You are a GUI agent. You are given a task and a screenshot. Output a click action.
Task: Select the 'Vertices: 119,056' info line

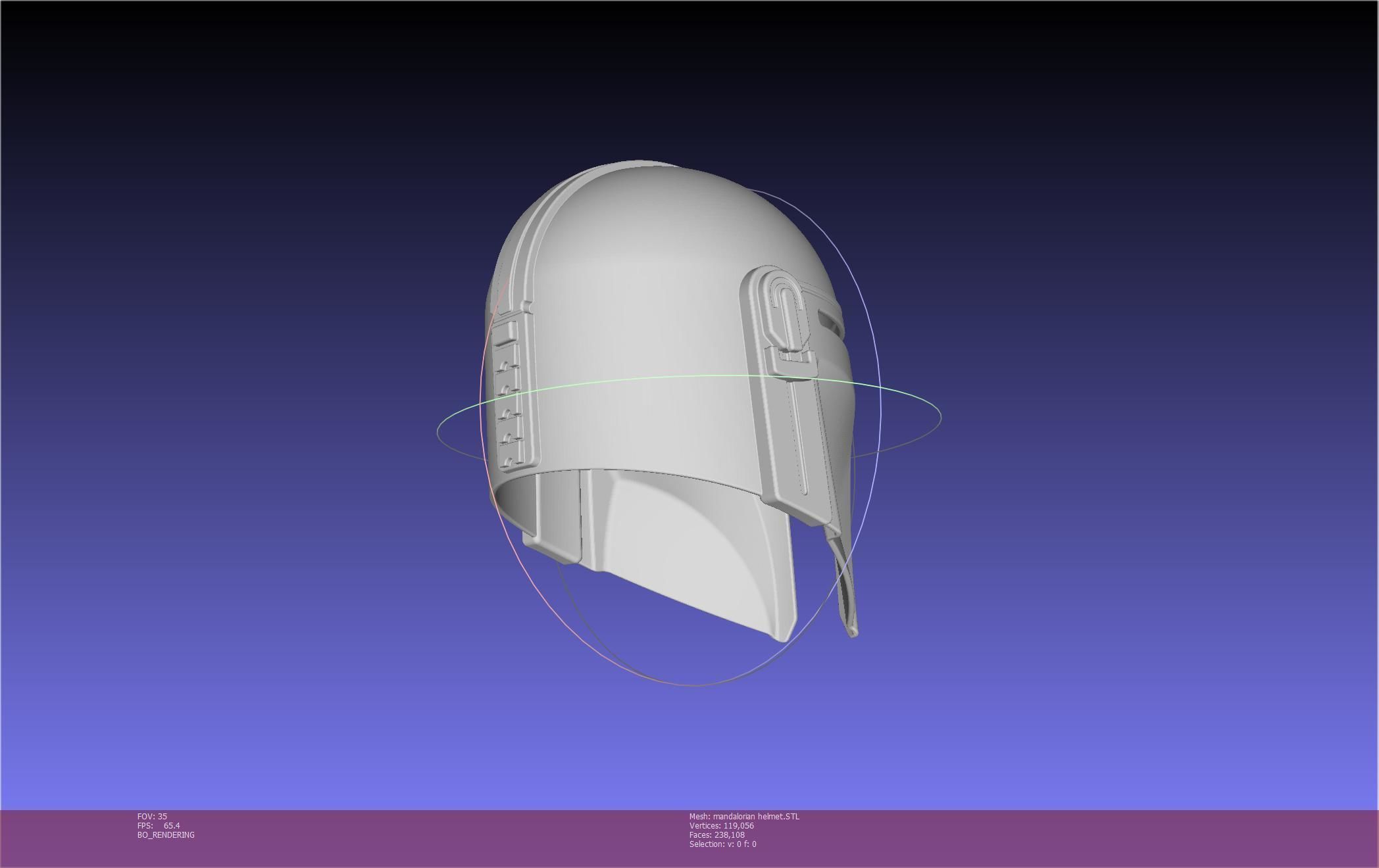pos(721,825)
